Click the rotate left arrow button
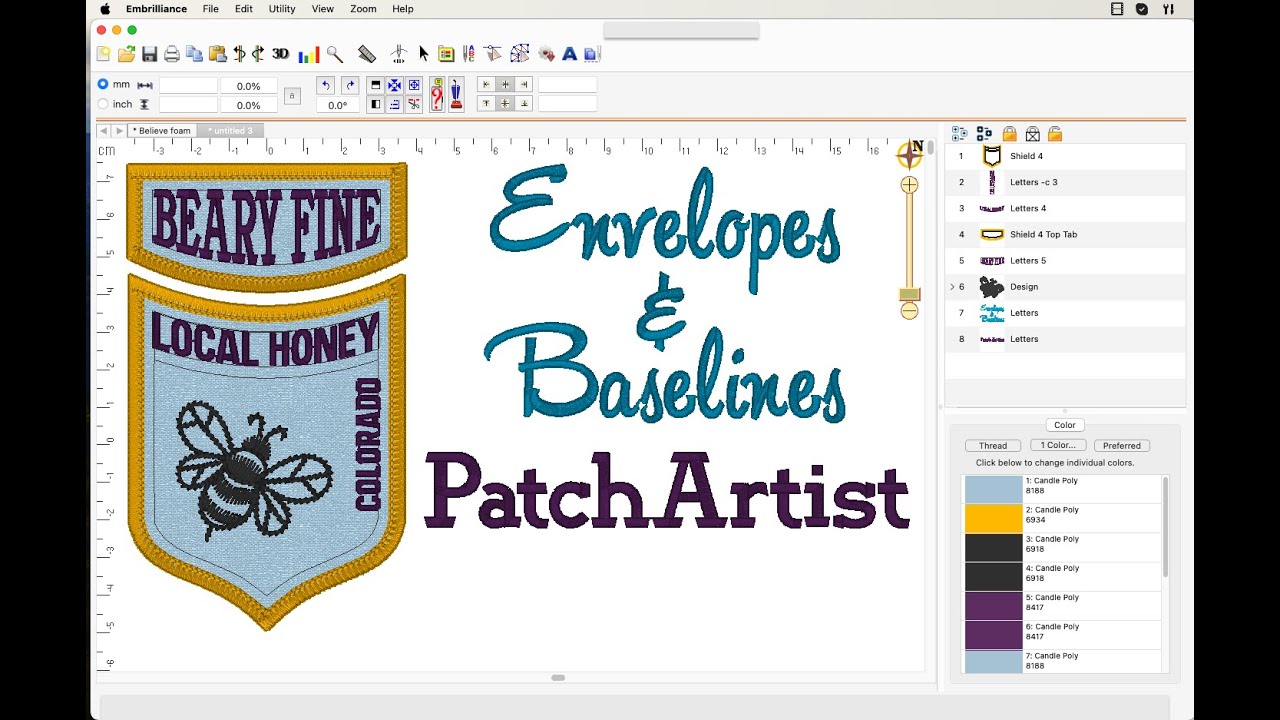1280x720 pixels. pos(325,85)
